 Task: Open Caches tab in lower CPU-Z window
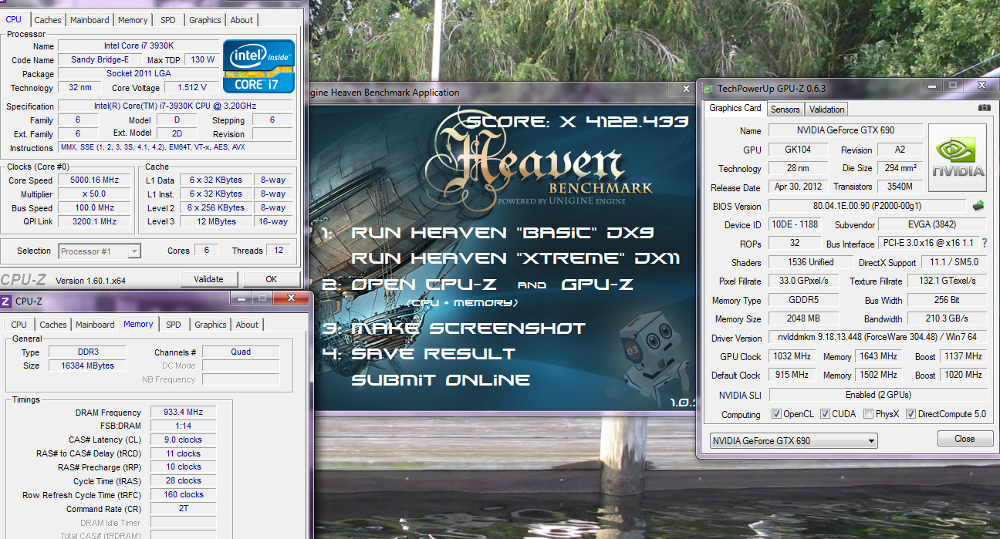coord(53,325)
